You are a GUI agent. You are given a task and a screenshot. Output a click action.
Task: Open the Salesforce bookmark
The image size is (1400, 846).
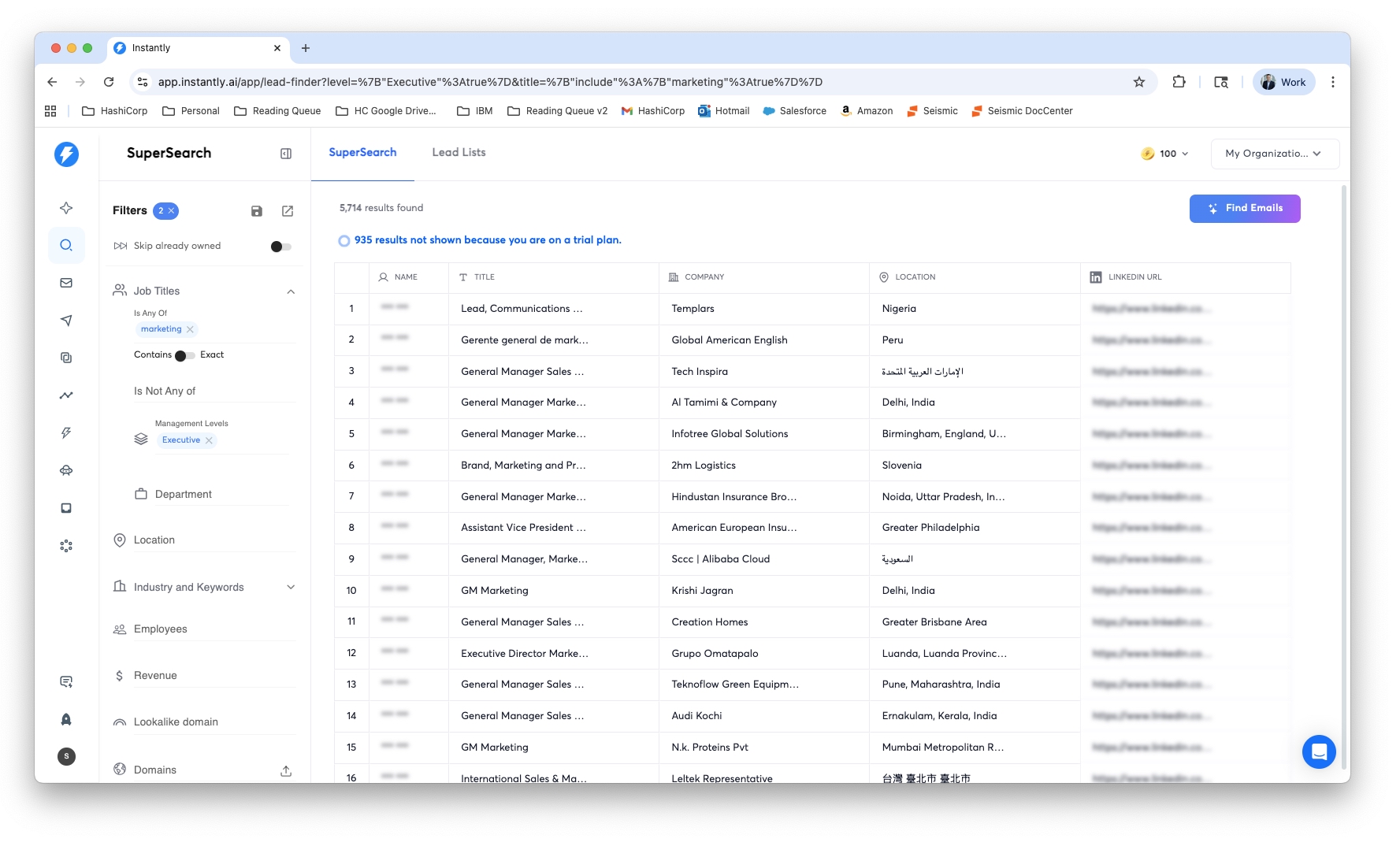[x=794, y=111]
